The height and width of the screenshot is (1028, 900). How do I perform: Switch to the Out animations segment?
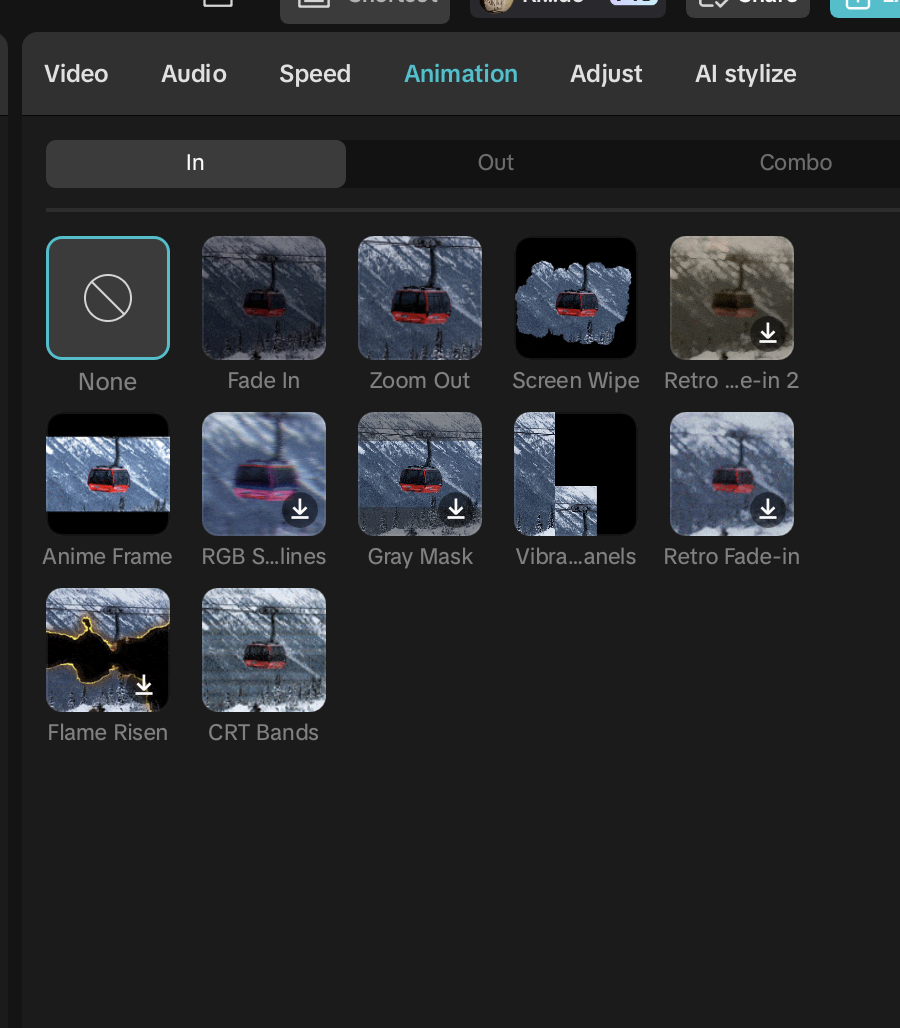coord(496,163)
